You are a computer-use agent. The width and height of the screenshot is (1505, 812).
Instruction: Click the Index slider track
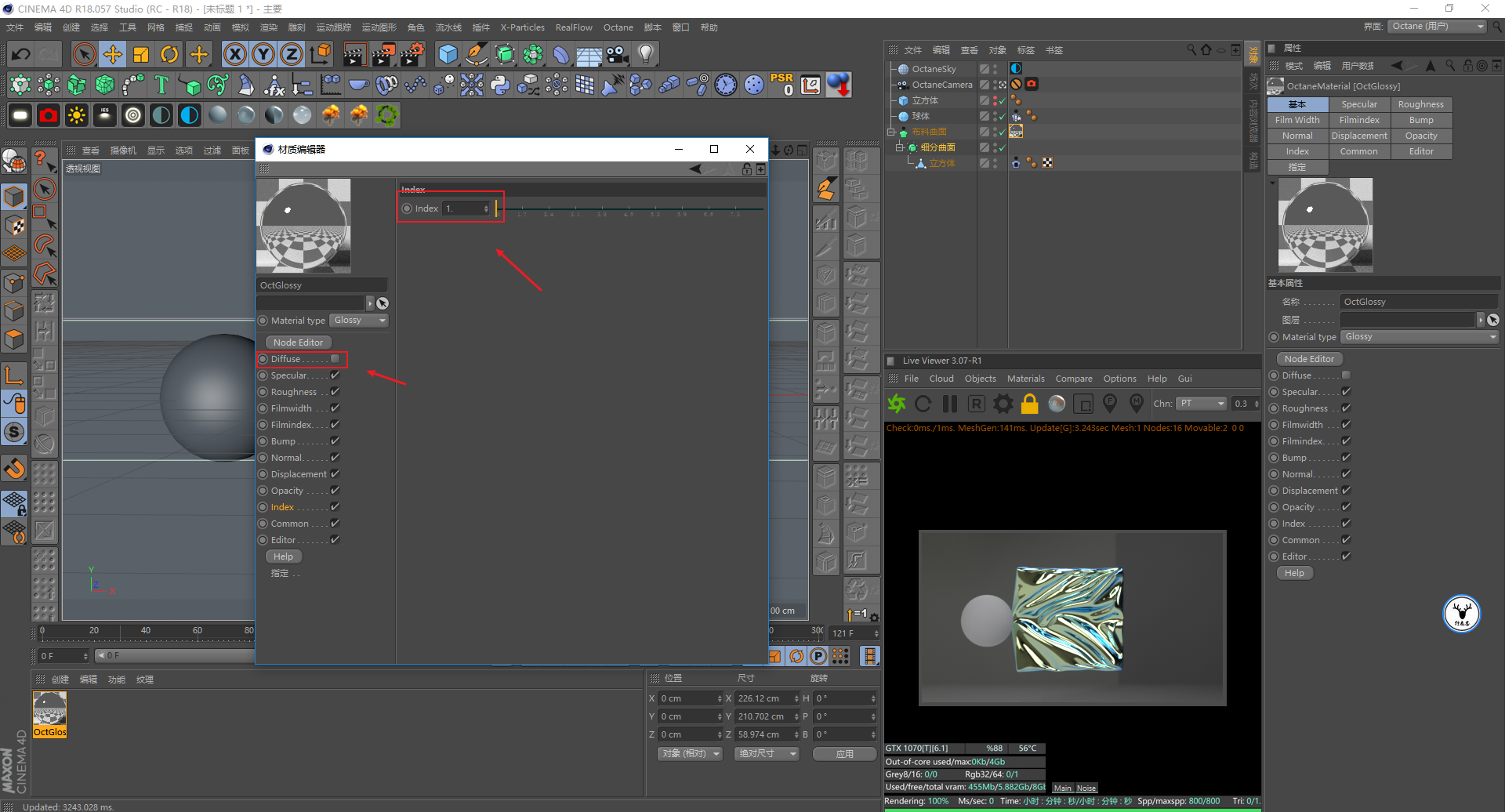pyautogui.click(x=629, y=209)
